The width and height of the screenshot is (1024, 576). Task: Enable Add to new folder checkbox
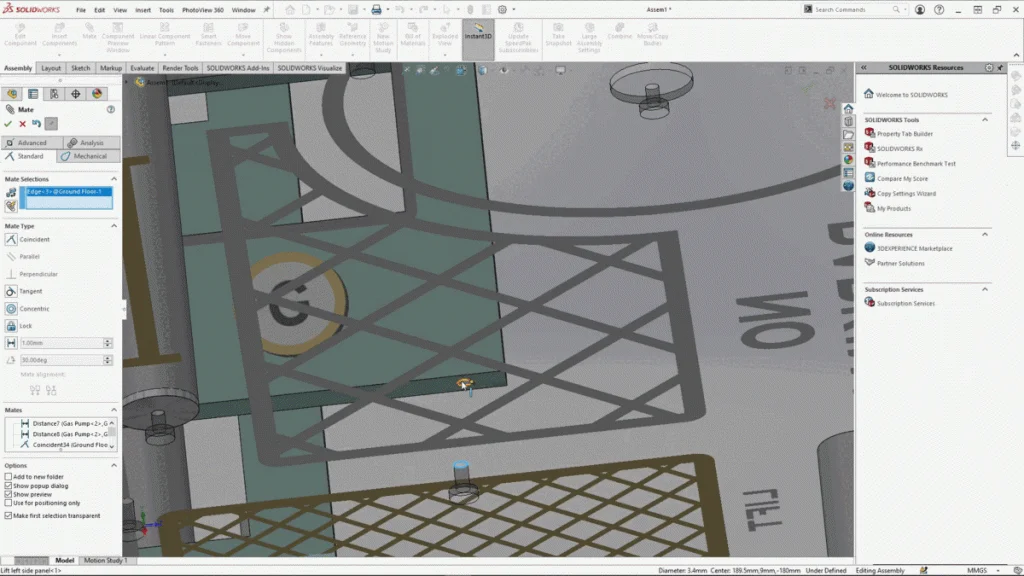coord(9,477)
